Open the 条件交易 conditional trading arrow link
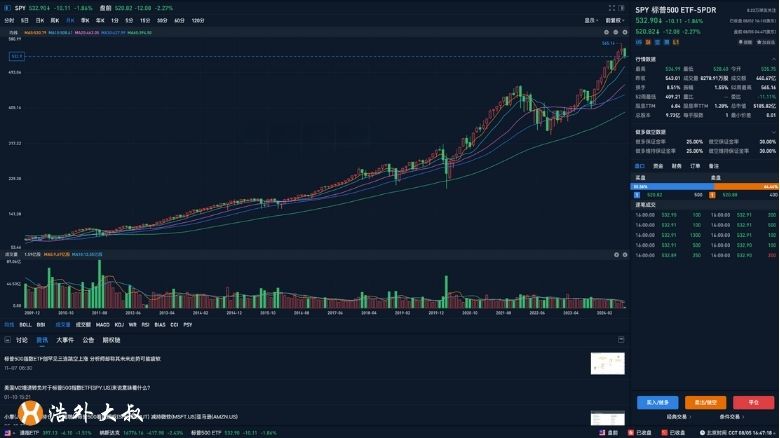The image size is (780, 438). (x=732, y=417)
